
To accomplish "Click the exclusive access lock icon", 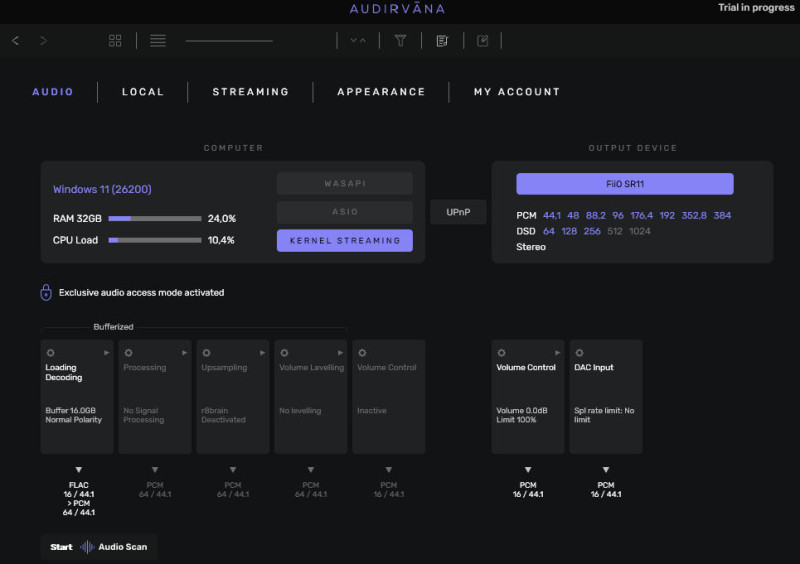I will coord(46,292).
